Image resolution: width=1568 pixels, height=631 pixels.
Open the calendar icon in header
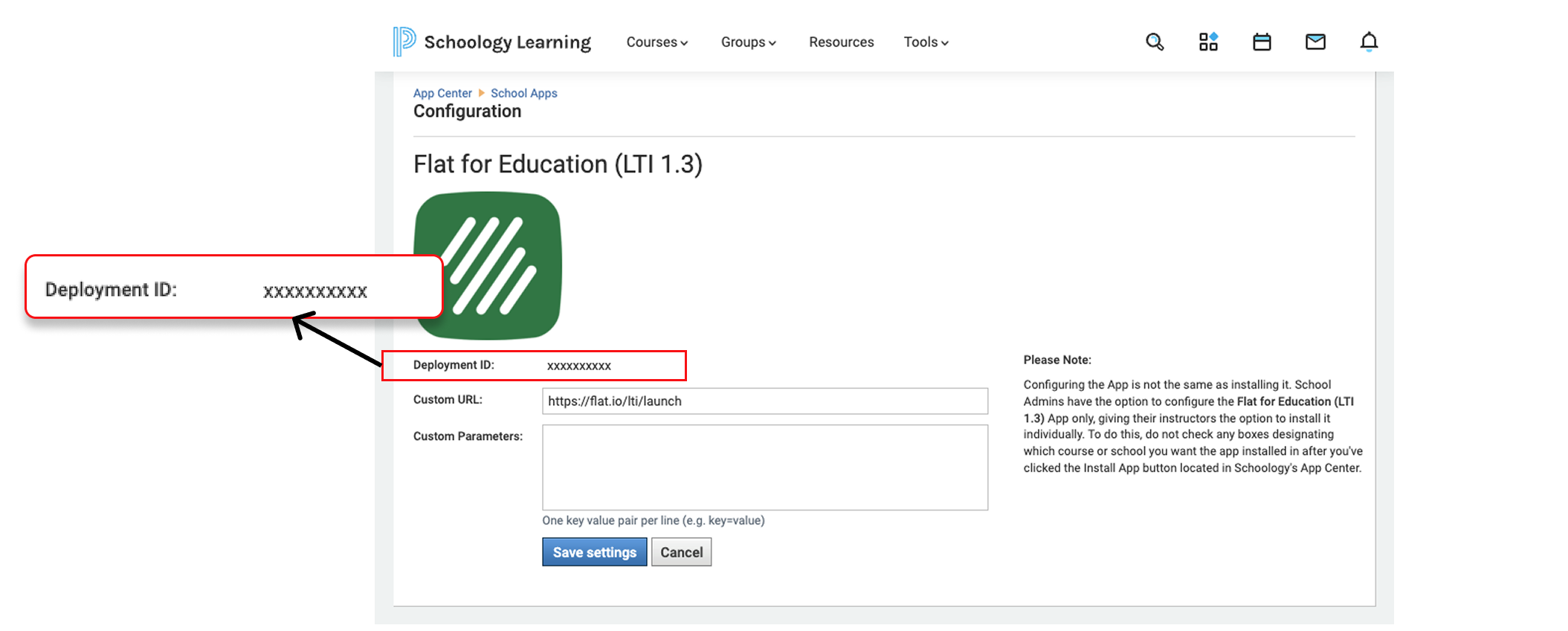coord(1262,42)
